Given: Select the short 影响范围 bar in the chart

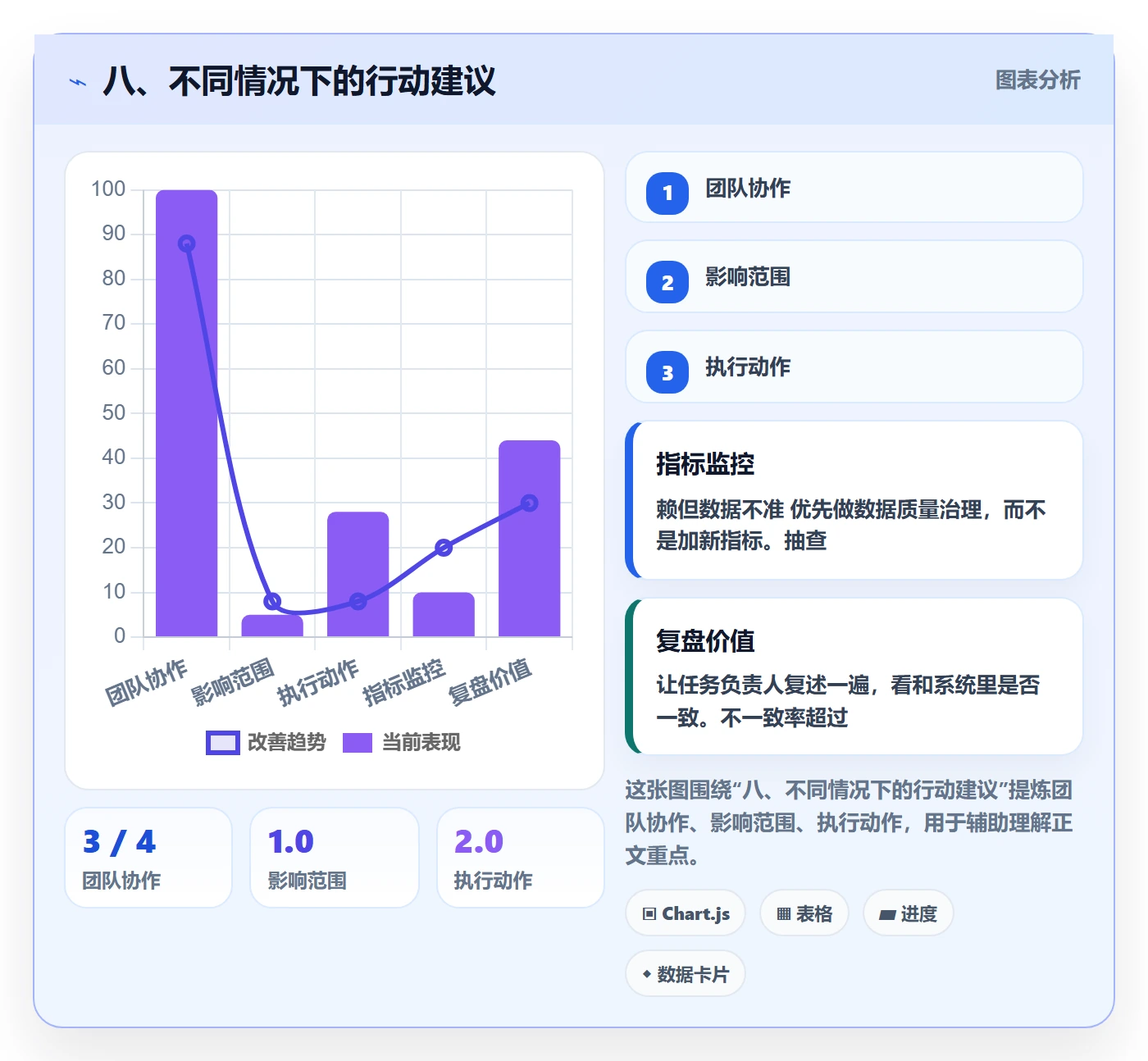Looking at the screenshot, I should pos(272,626).
